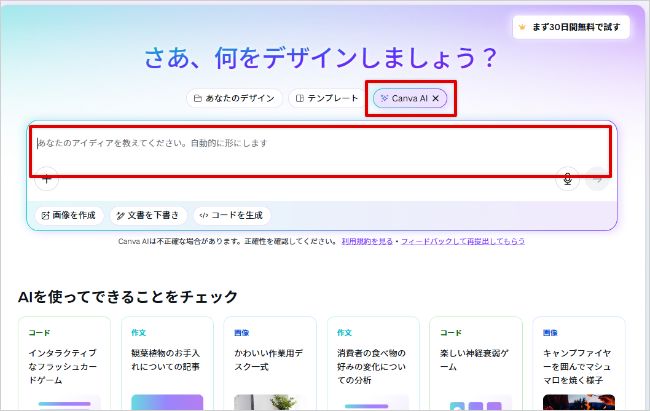This screenshot has width=650, height=411.
Task: Click the crown icon on free trial button
Action: [522, 27]
